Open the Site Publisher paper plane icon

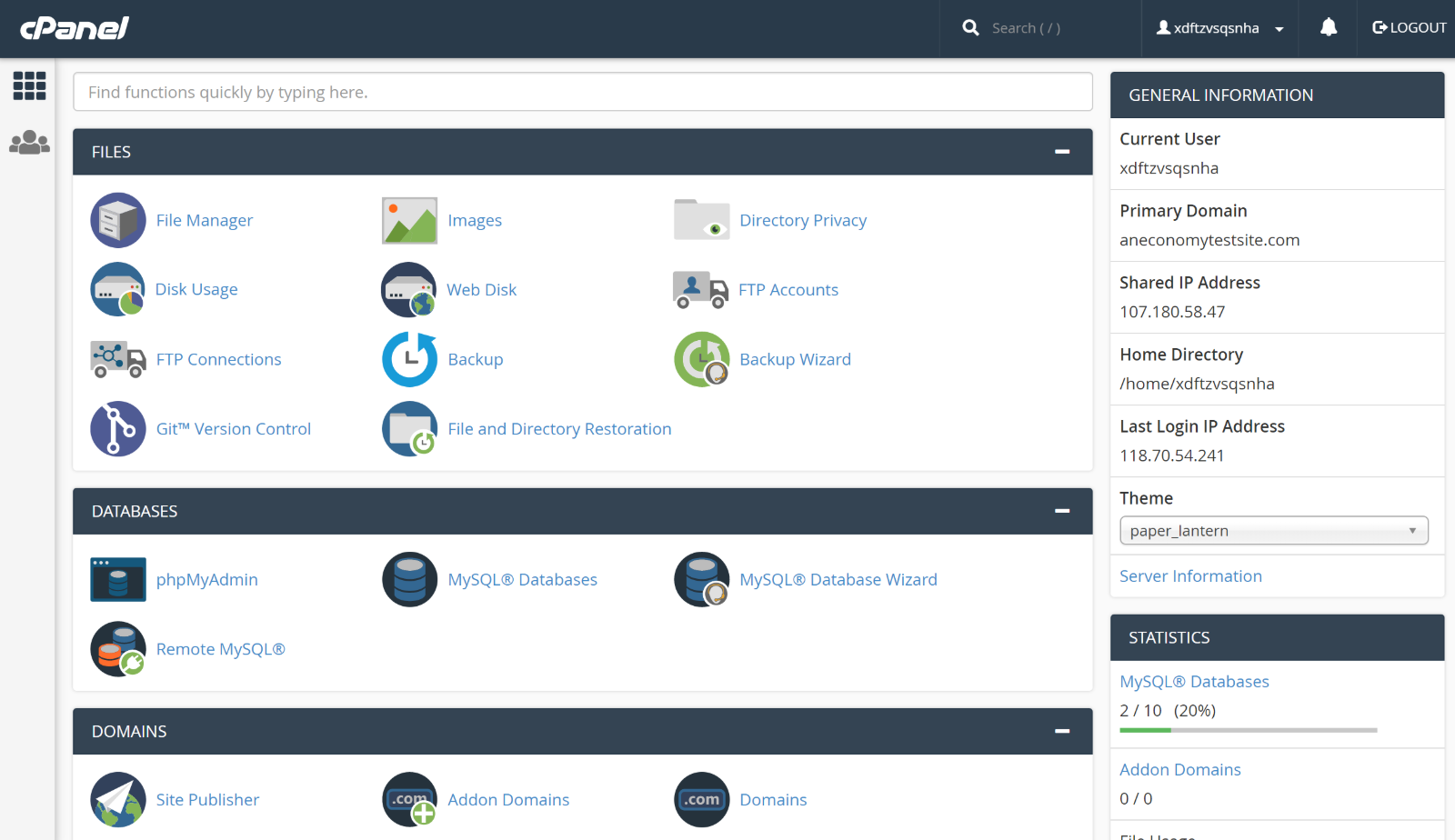[x=118, y=800]
